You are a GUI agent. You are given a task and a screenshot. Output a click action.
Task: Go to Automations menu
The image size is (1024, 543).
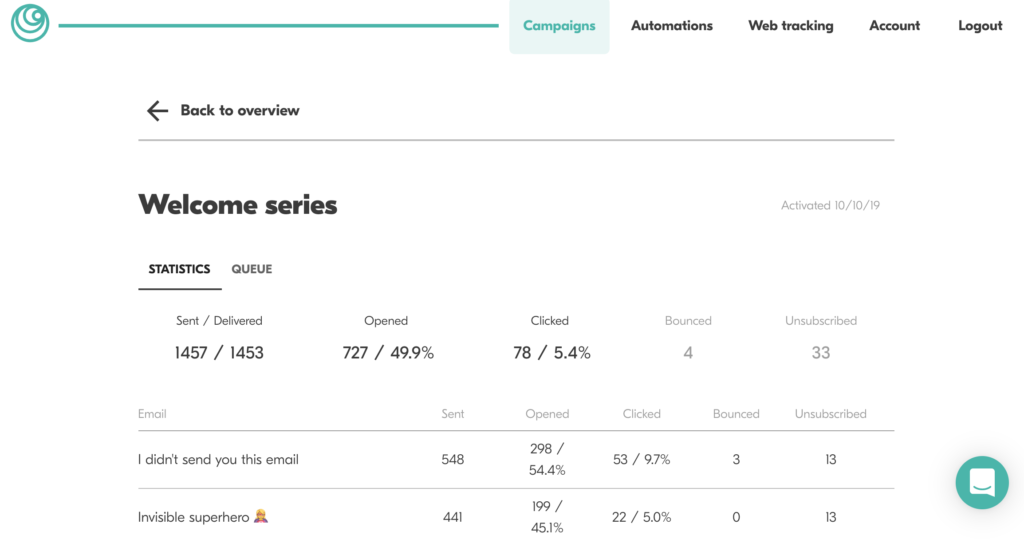(x=671, y=26)
